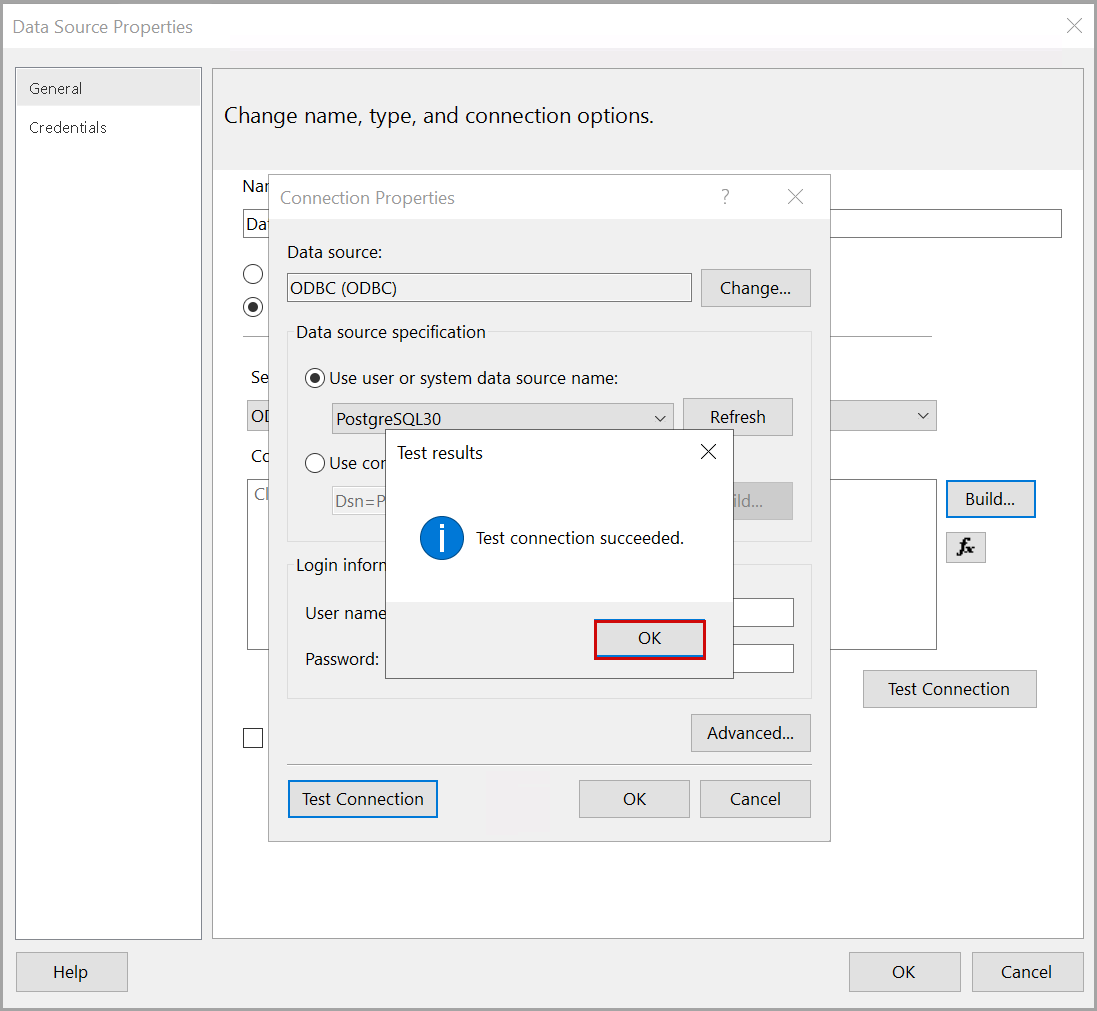Click the question mark help icon in Connection Properties

[x=725, y=197]
